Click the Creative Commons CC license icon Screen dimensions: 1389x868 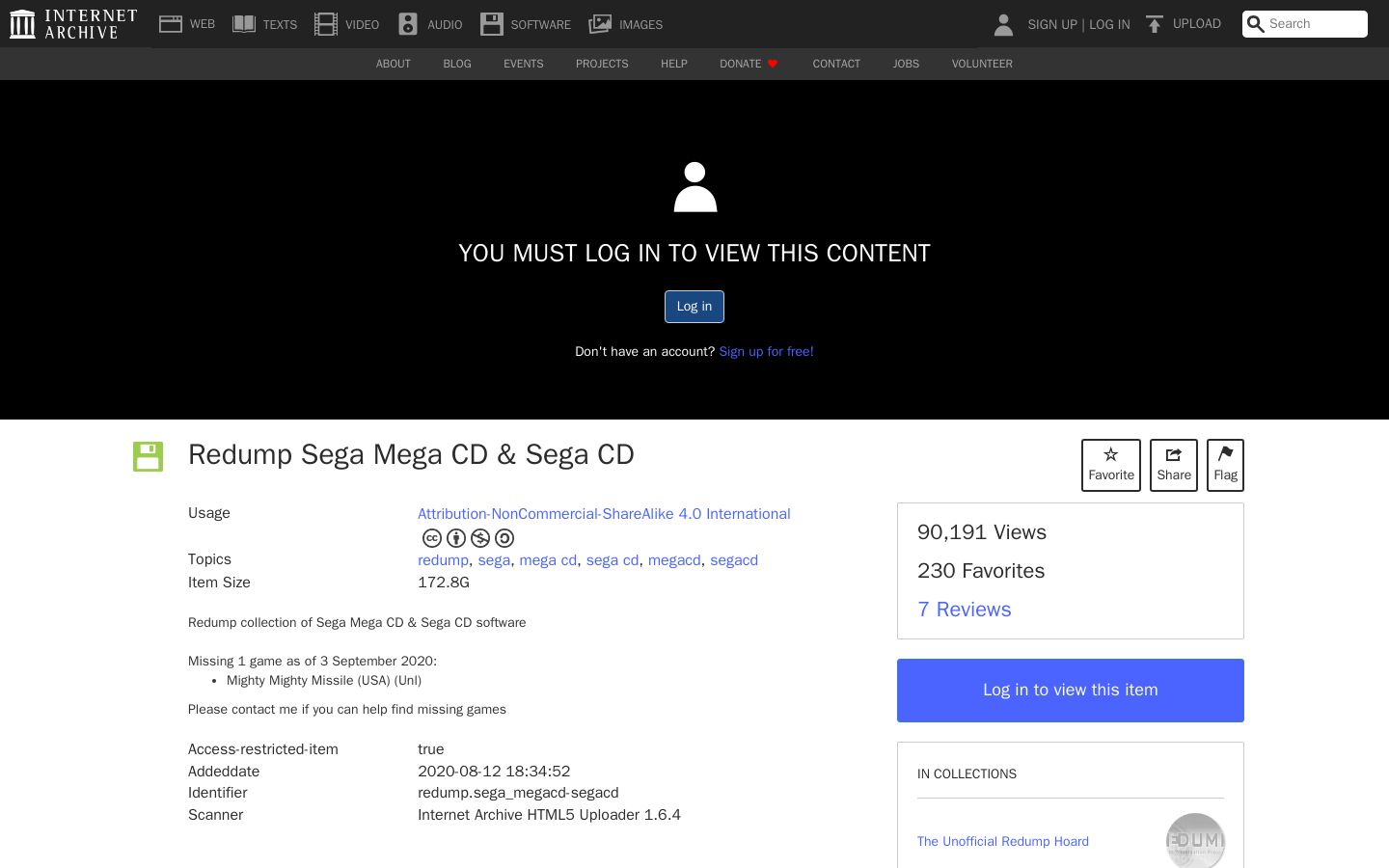[432, 538]
